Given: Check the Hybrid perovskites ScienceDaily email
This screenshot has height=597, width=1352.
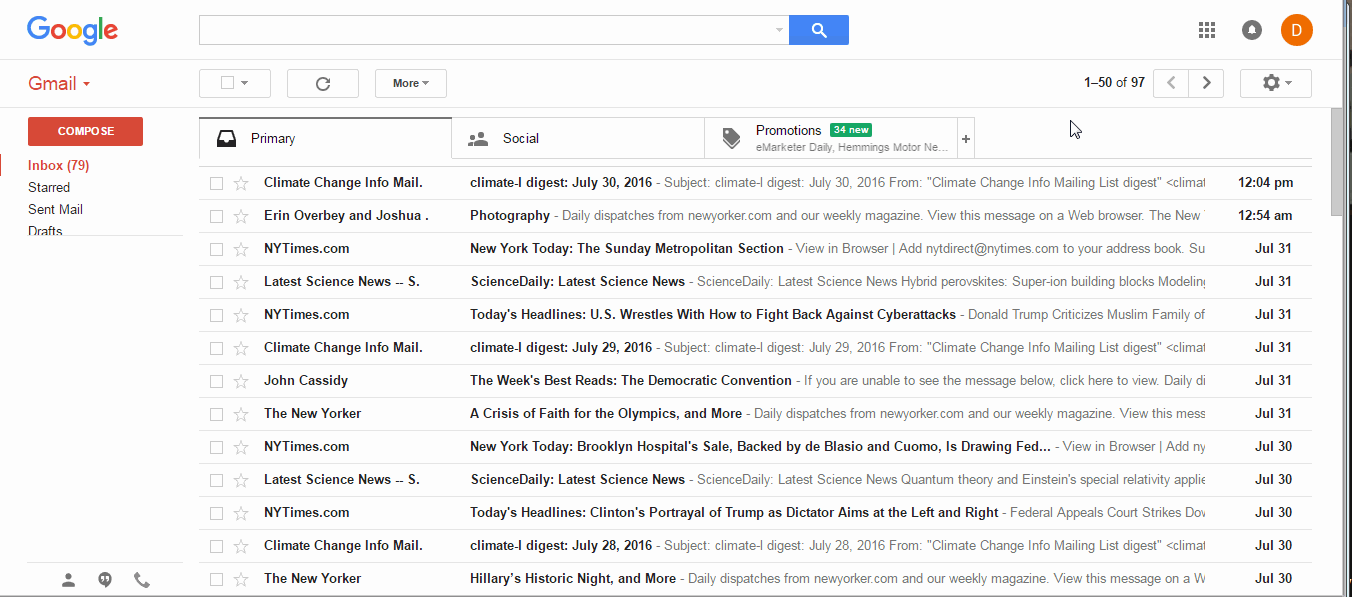Looking at the screenshot, I should tap(216, 282).
